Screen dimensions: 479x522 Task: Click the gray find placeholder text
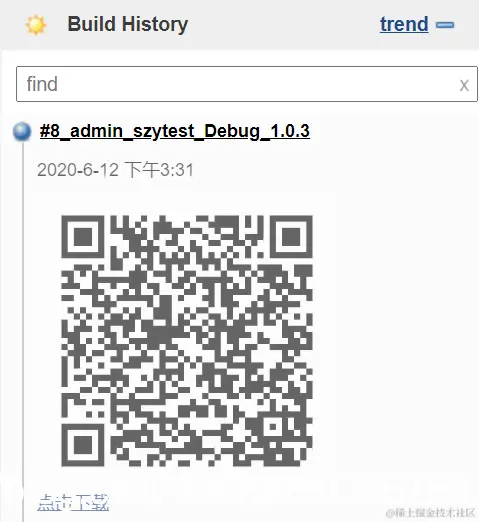coord(42,84)
